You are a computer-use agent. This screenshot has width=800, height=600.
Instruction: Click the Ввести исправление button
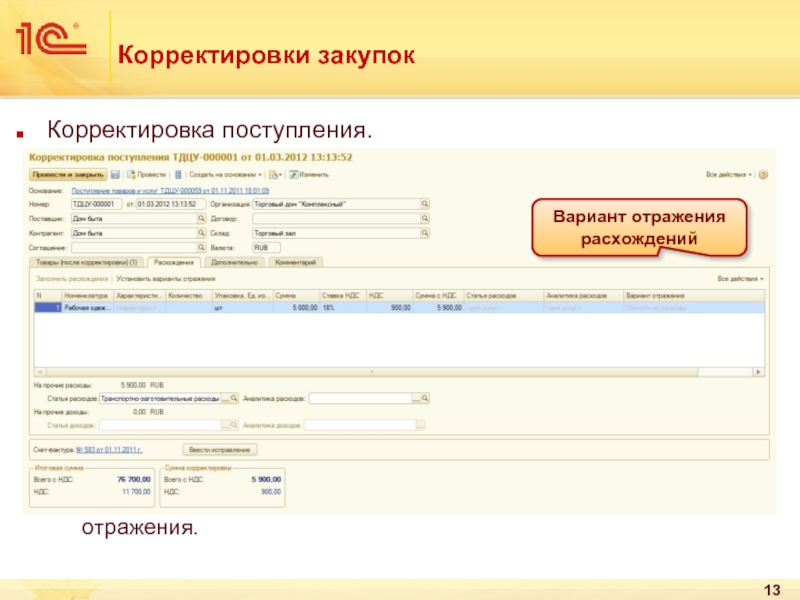pyautogui.click(x=218, y=449)
